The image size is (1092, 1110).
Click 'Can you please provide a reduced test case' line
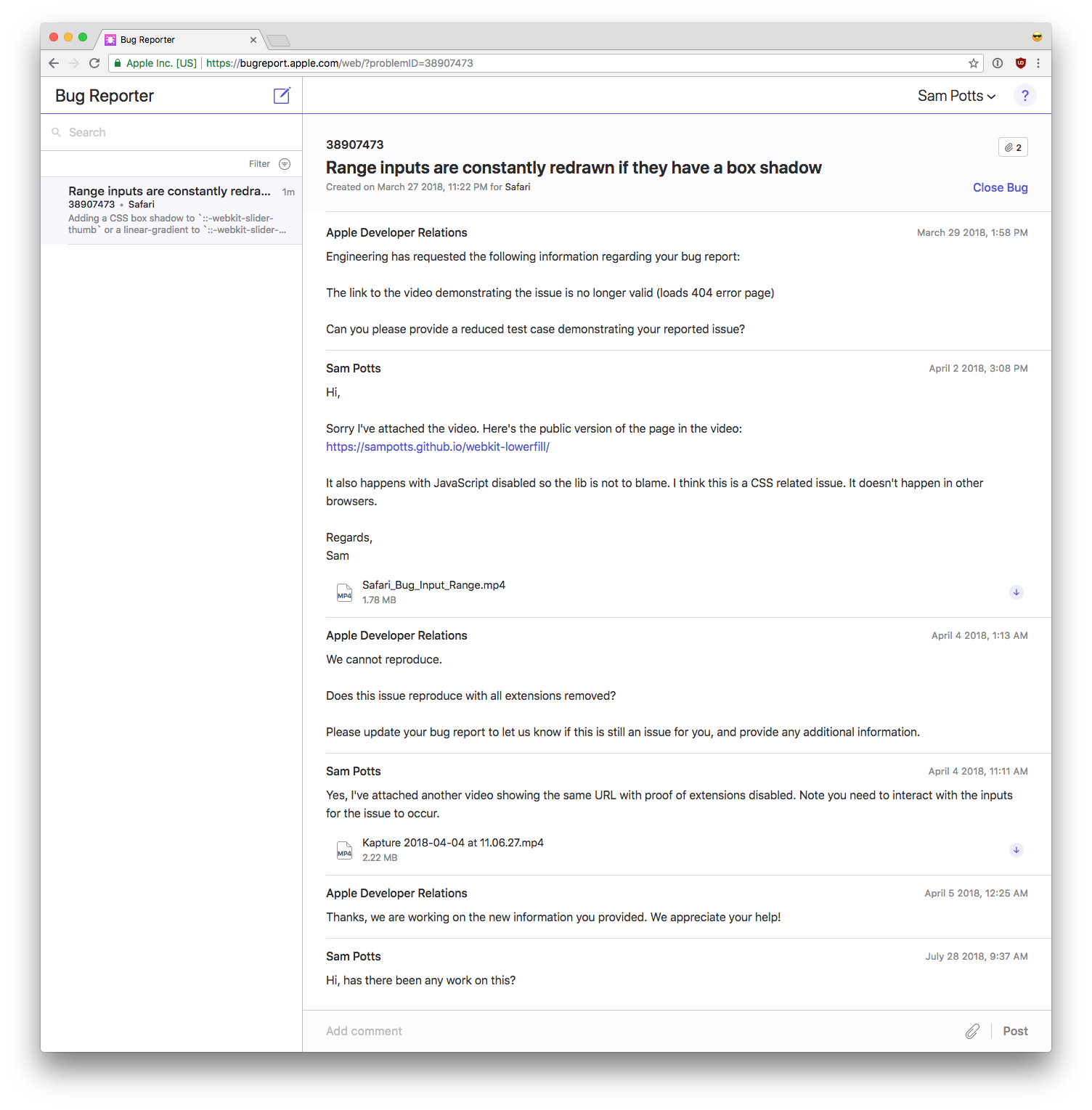pyautogui.click(x=536, y=329)
